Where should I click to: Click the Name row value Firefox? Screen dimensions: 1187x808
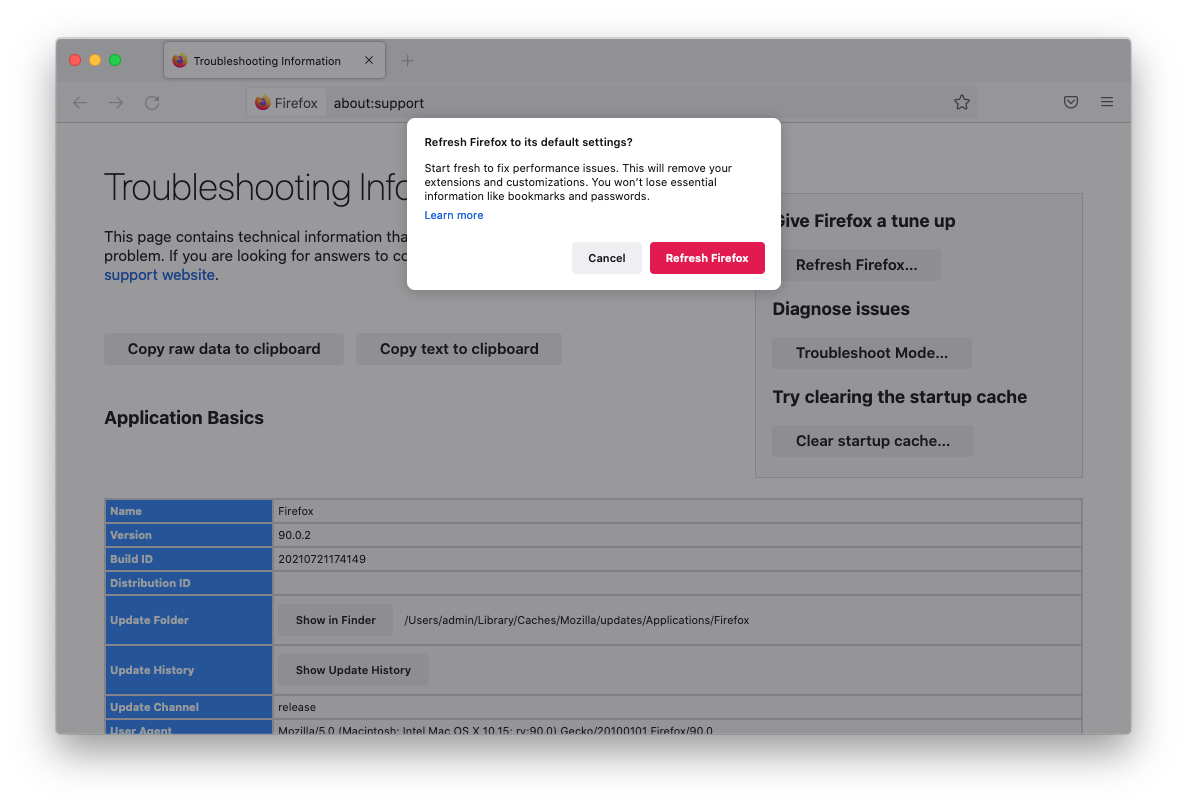click(295, 511)
